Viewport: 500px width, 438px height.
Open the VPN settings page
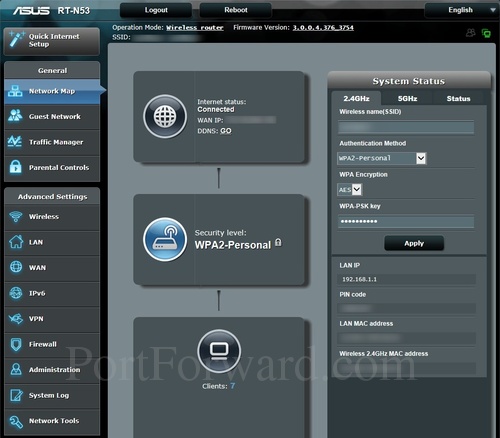52,319
